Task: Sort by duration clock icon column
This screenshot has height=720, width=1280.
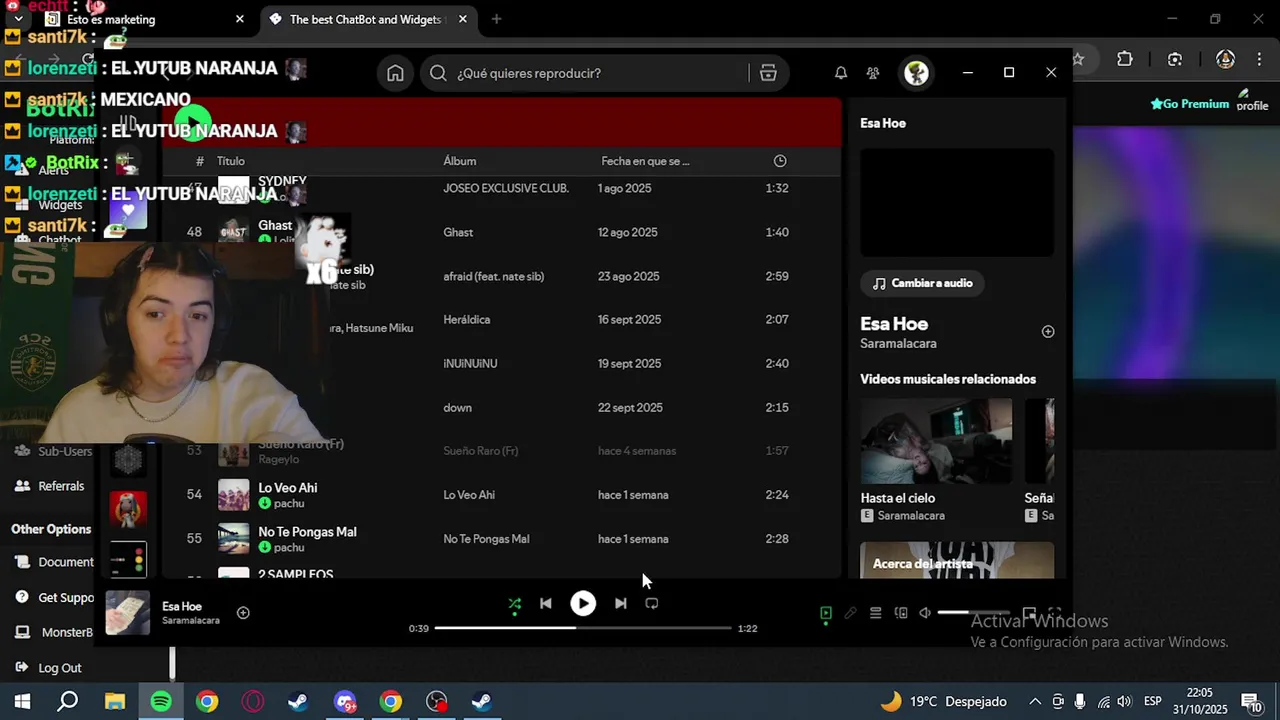Action: point(780,161)
